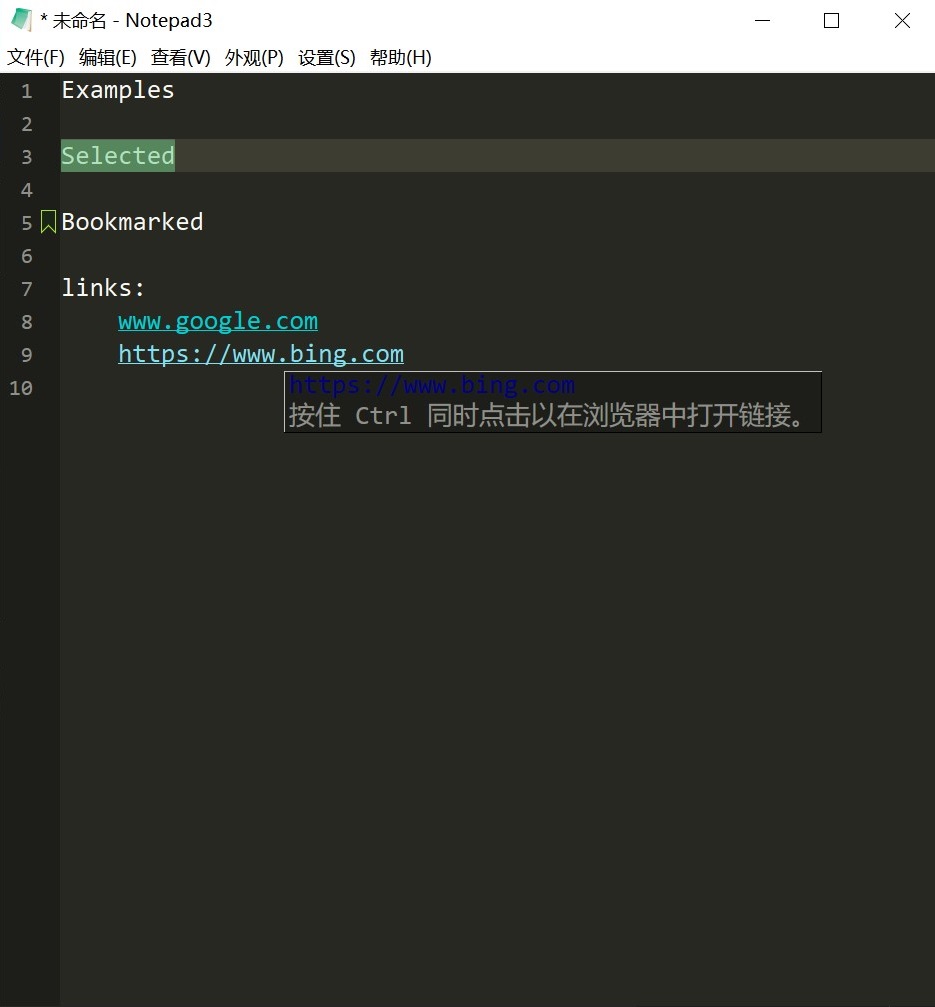Click line number 7 beside links:
935x1007 pixels.
[26, 288]
